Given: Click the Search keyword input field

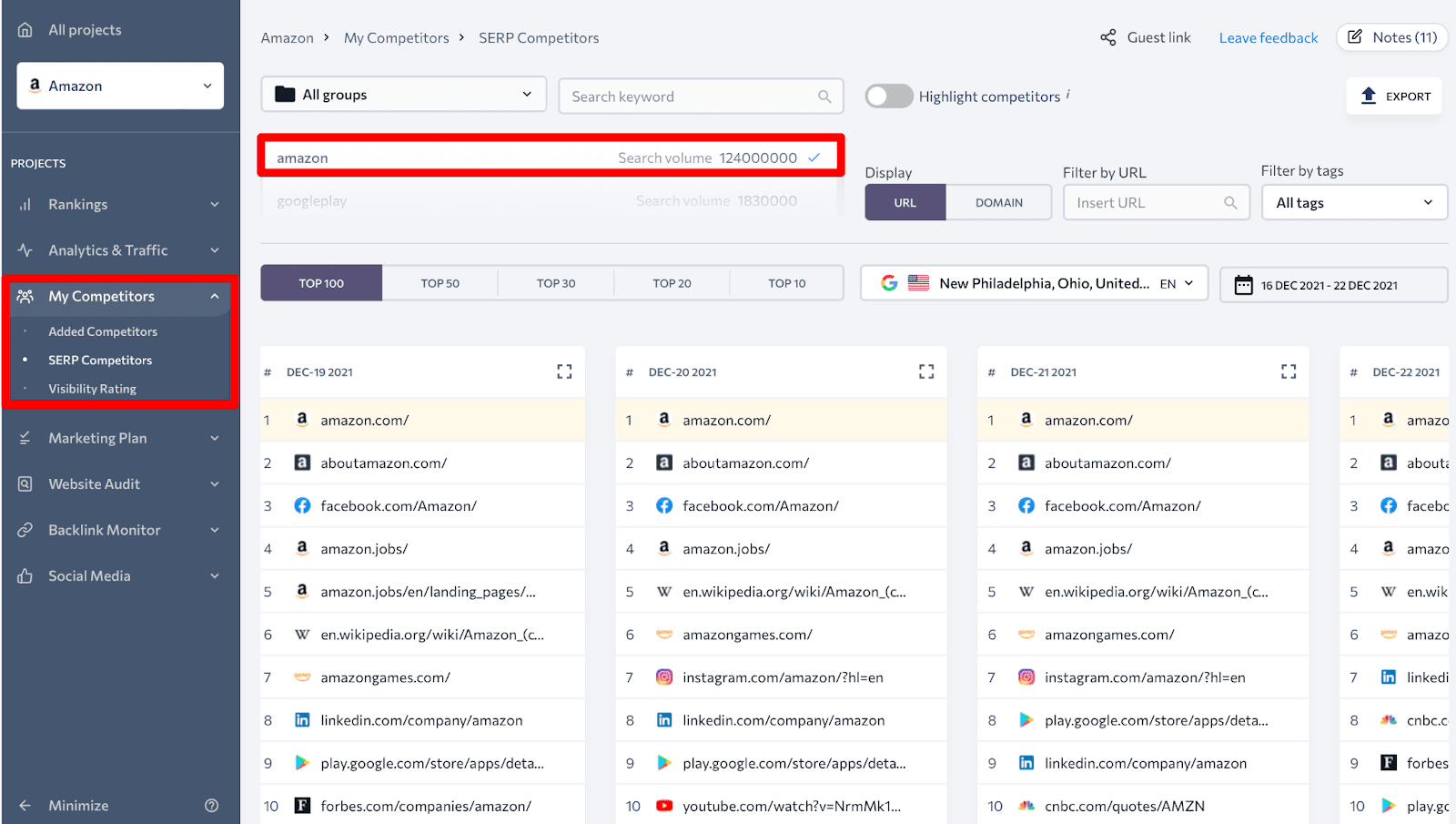Looking at the screenshot, I should click(701, 97).
